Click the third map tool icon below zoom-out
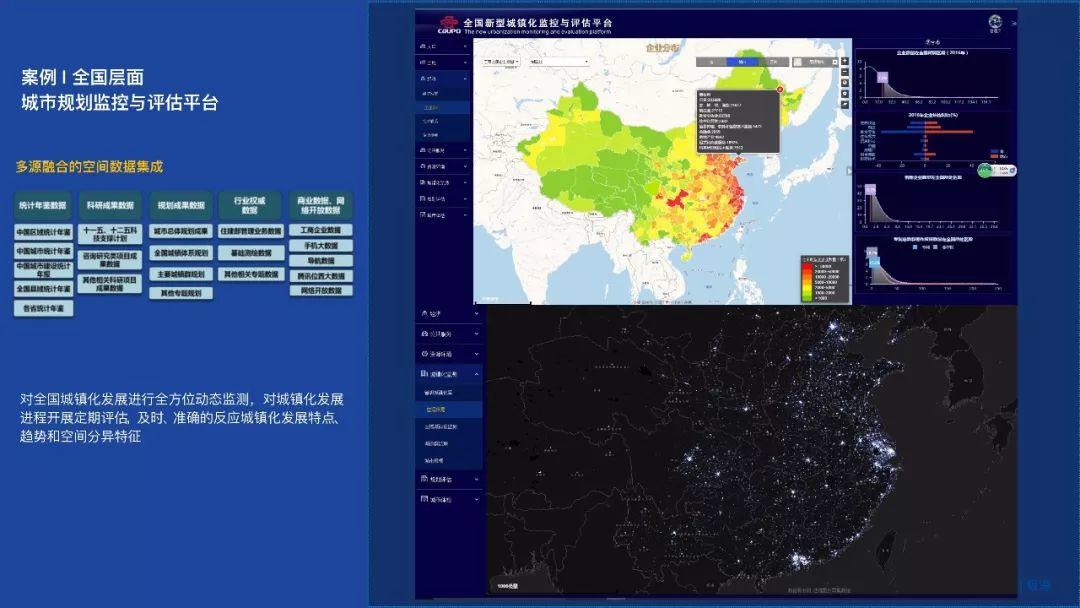This screenshot has height=608, width=1080. [845, 83]
